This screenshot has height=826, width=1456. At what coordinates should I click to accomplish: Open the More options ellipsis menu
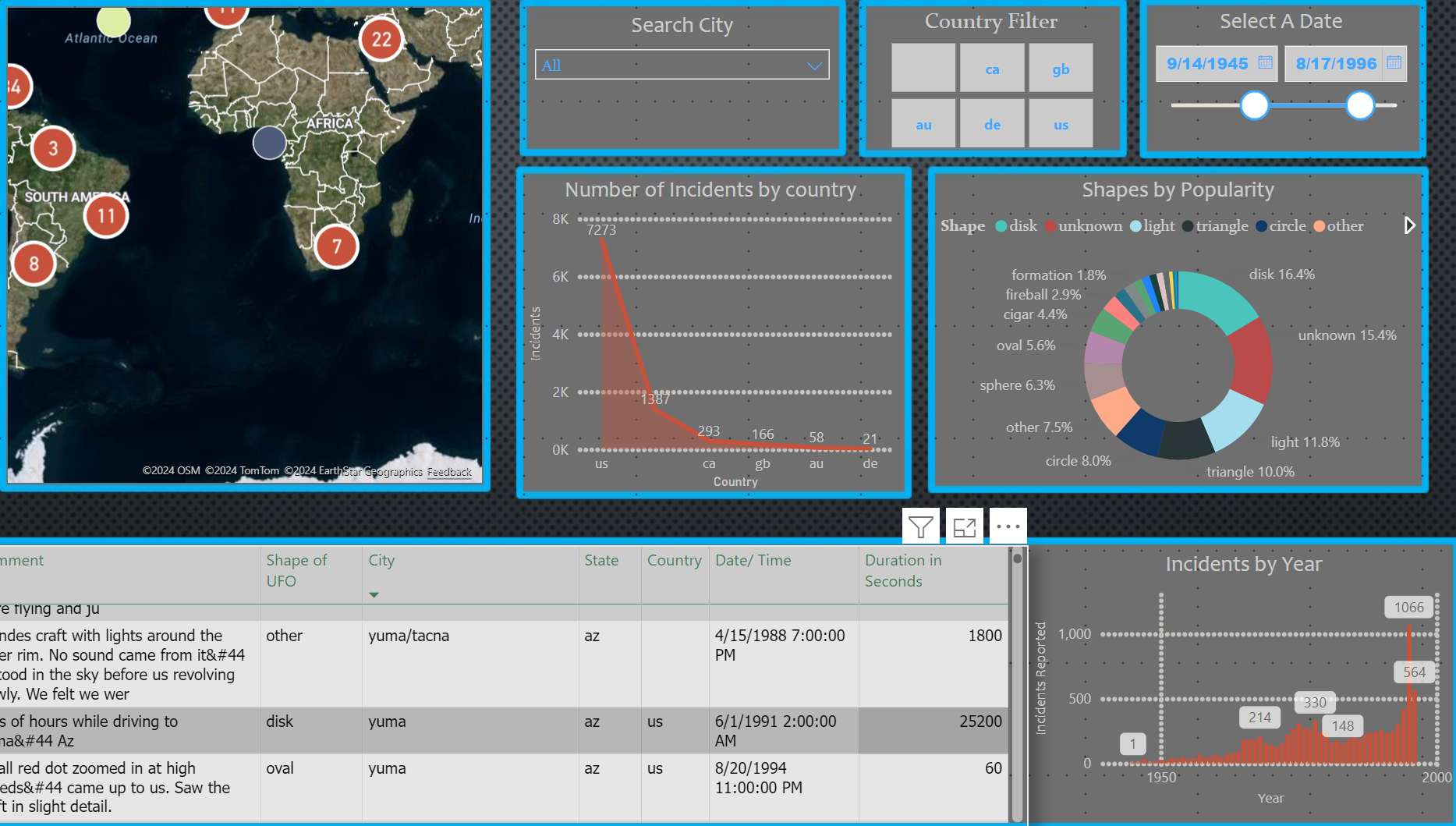coord(1008,527)
